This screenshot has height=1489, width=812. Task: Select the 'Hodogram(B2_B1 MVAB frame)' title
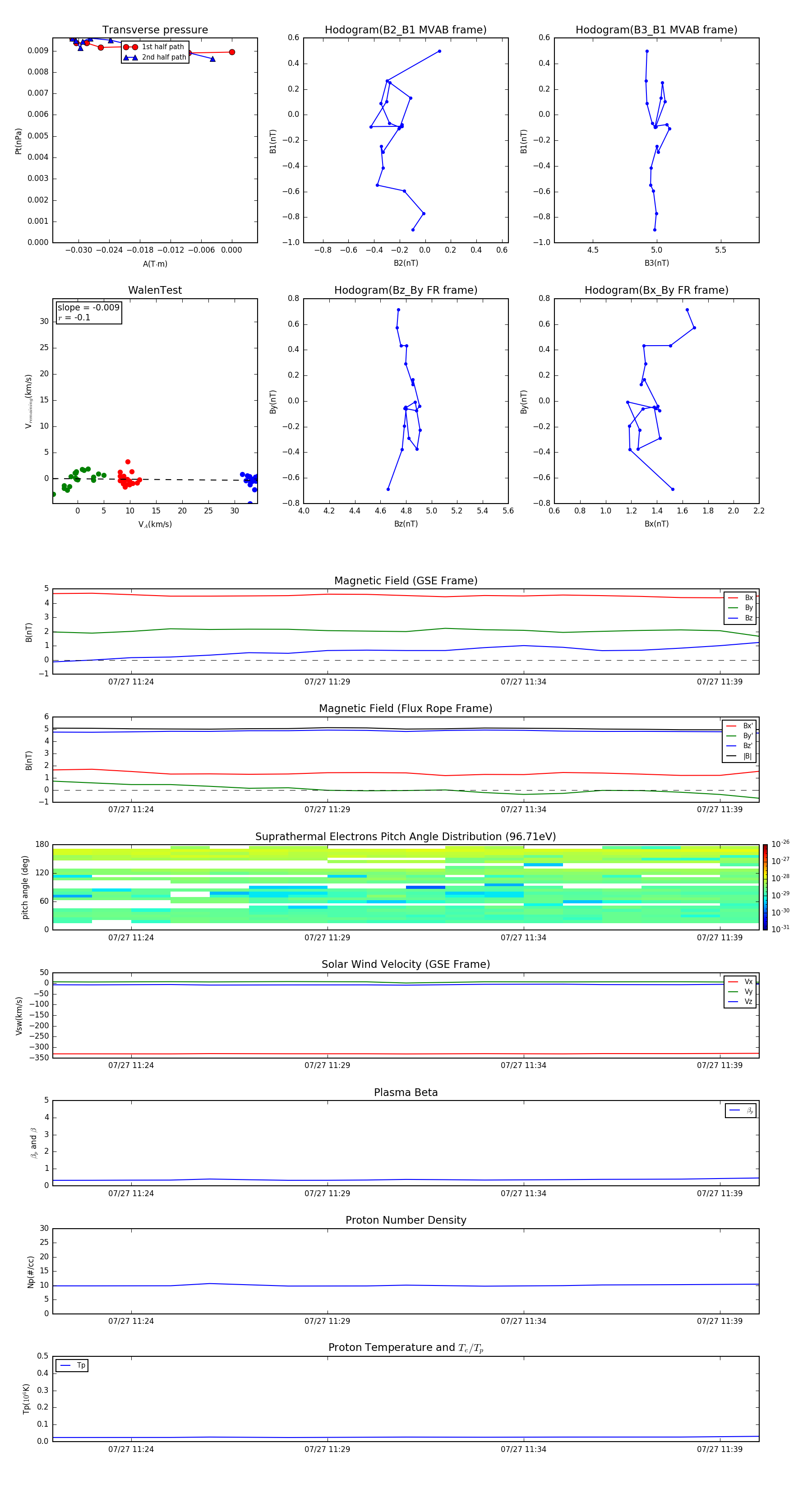coord(406,30)
